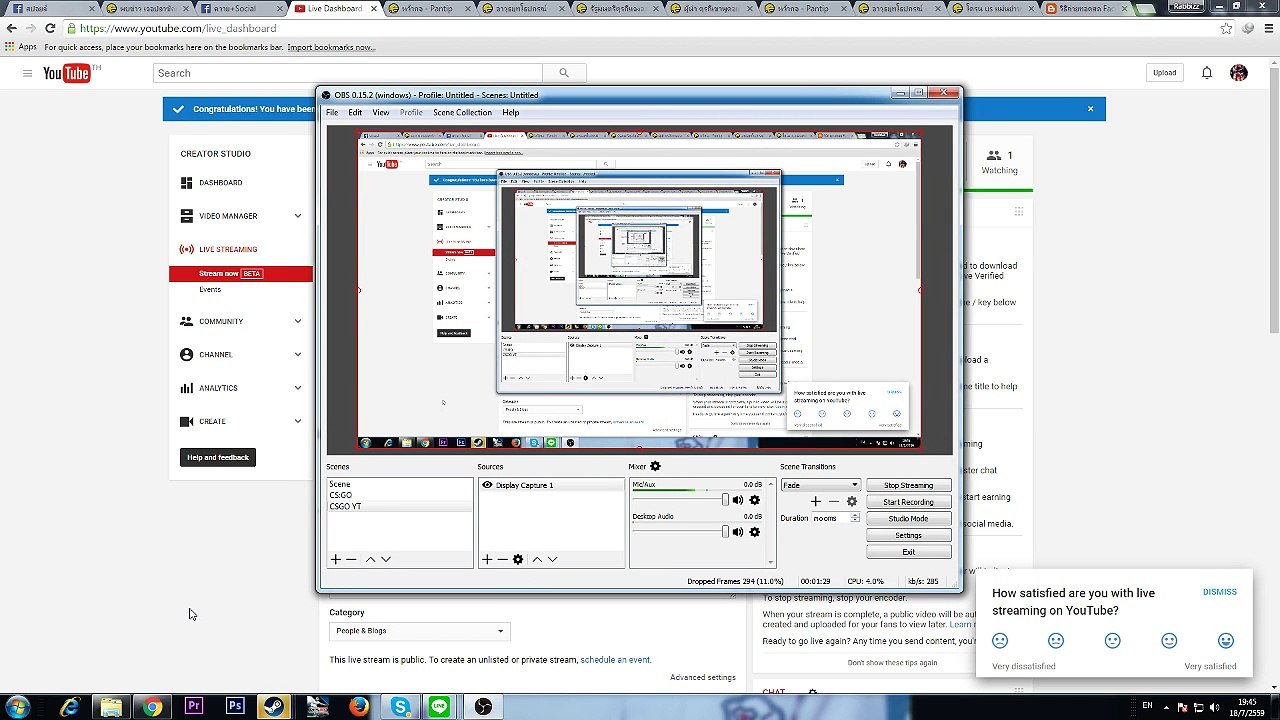1280x720 pixels.
Task: Expand Community section in sidebar
Action: [297, 321]
